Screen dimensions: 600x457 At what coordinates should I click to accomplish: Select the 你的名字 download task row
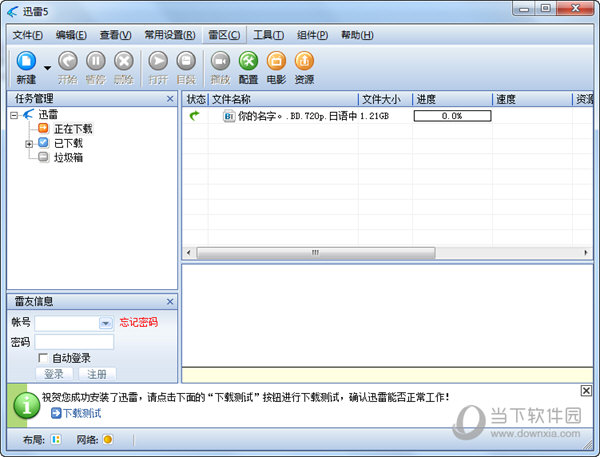pyautogui.click(x=387, y=116)
